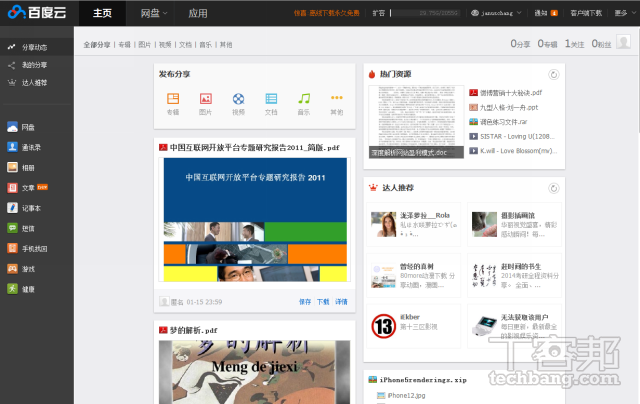This screenshot has width=640, height=404.
Task: Filter shares by 其他 in the filter bar
Action: pyautogui.click(x=226, y=45)
